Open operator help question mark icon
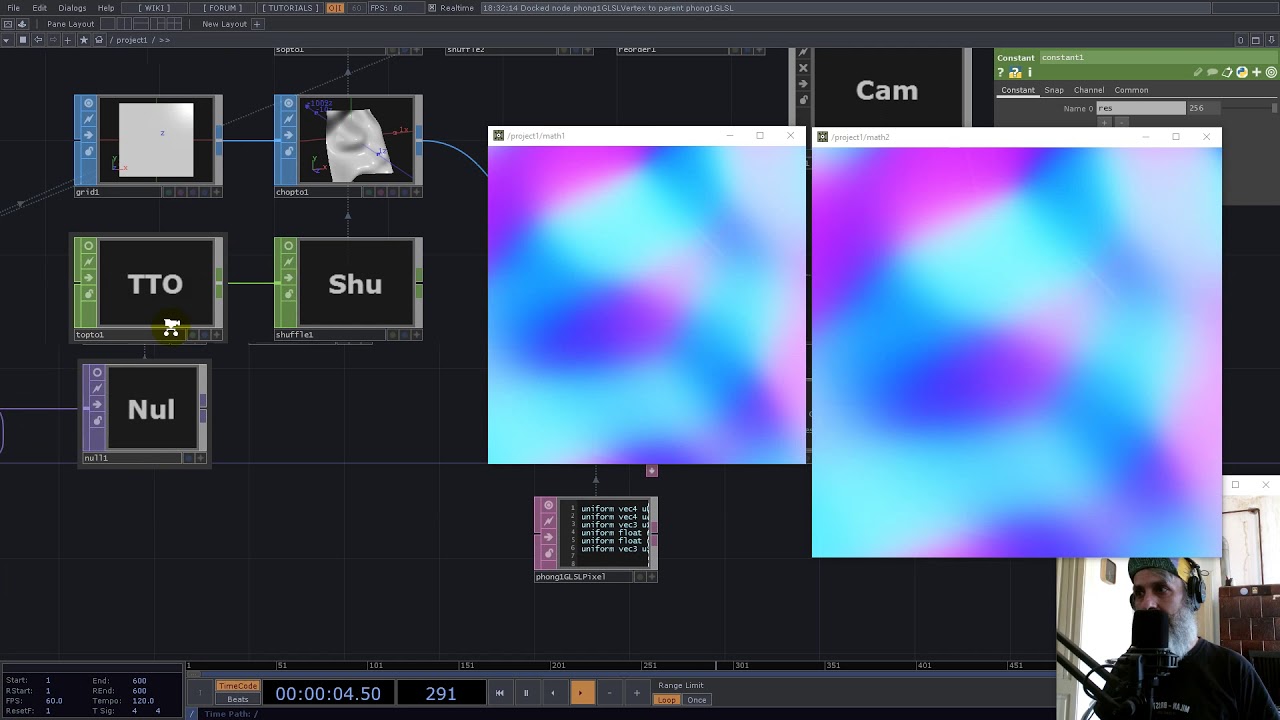1280x720 pixels. point(1001,72)
